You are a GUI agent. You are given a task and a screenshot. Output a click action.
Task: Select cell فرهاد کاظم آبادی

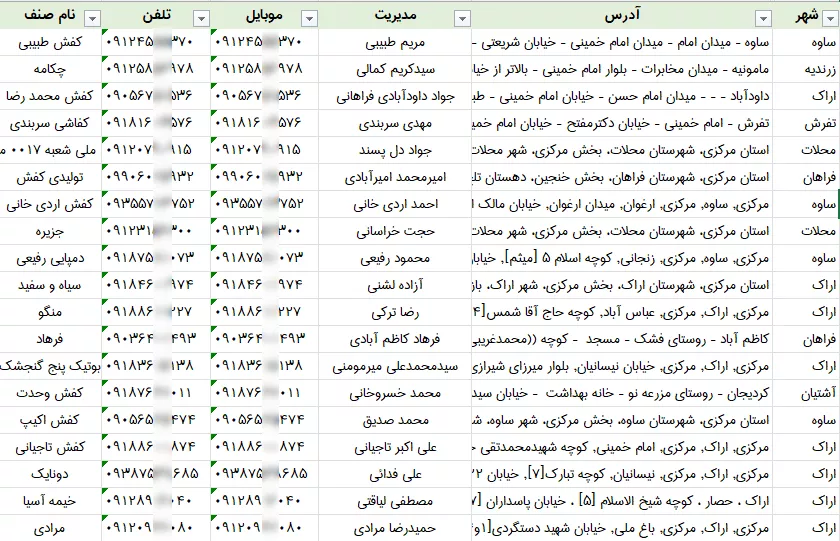(395, 339)
